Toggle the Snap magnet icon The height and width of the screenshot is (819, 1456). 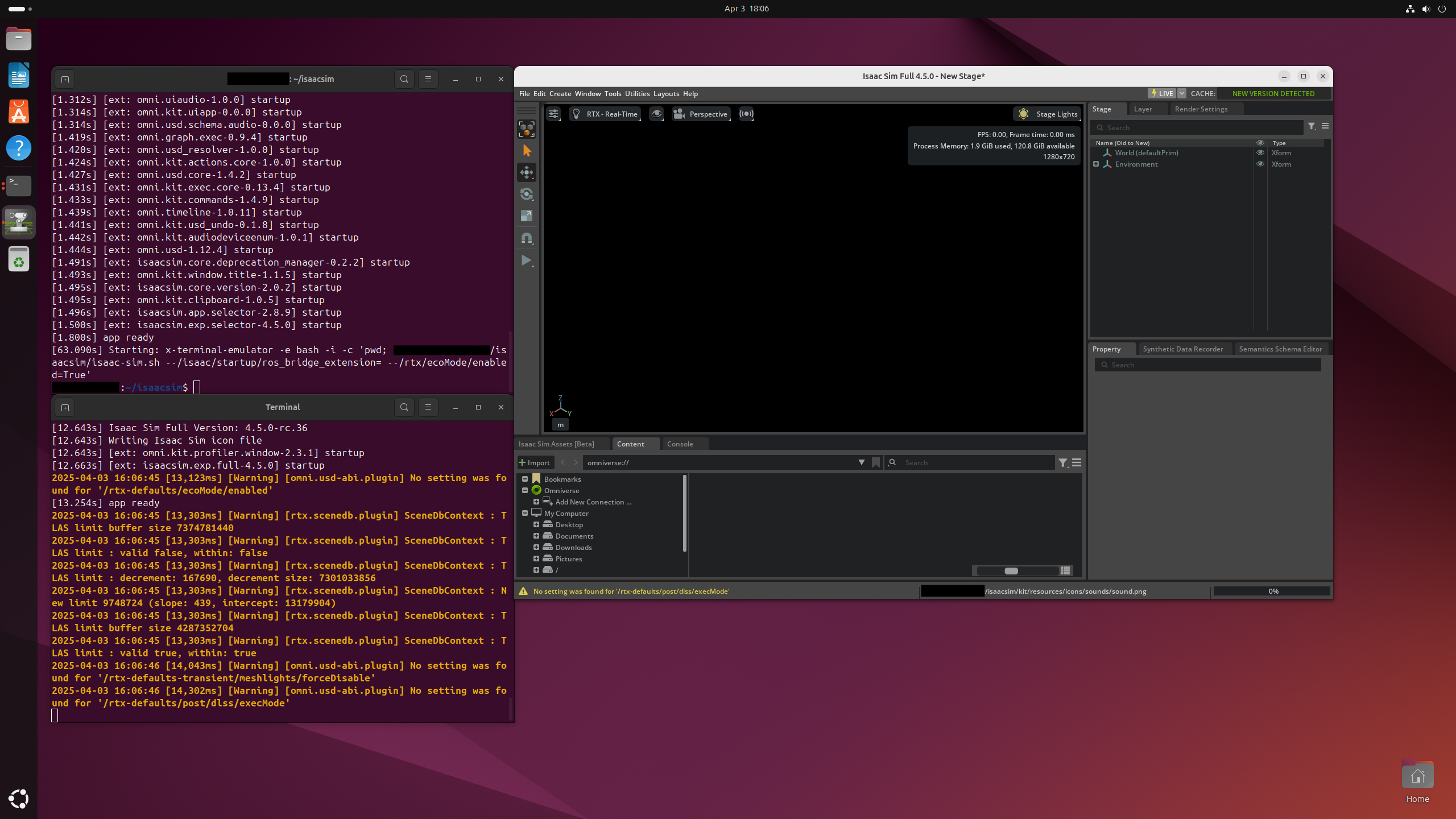[x=527, y=238]
